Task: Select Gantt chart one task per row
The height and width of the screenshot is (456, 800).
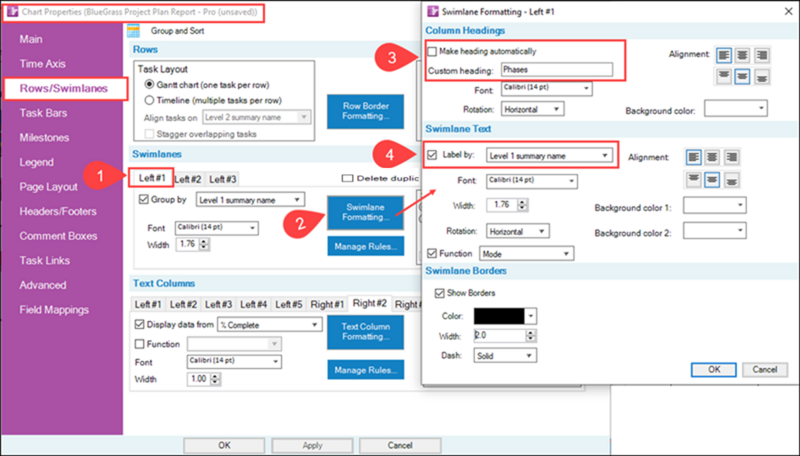Action: point(149,85)
